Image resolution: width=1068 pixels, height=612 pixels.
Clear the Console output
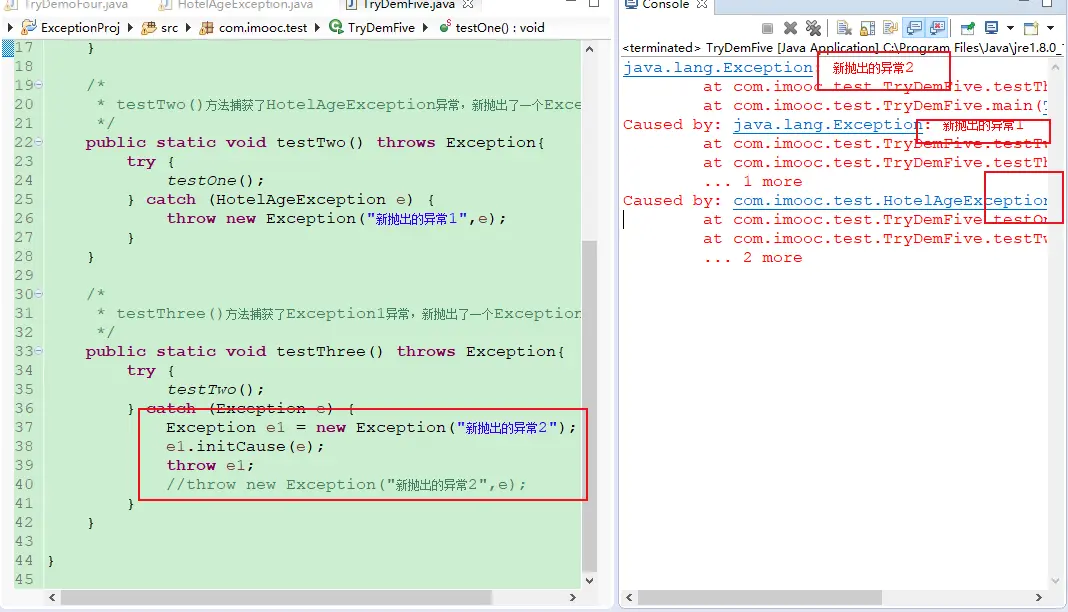[843, 28]
